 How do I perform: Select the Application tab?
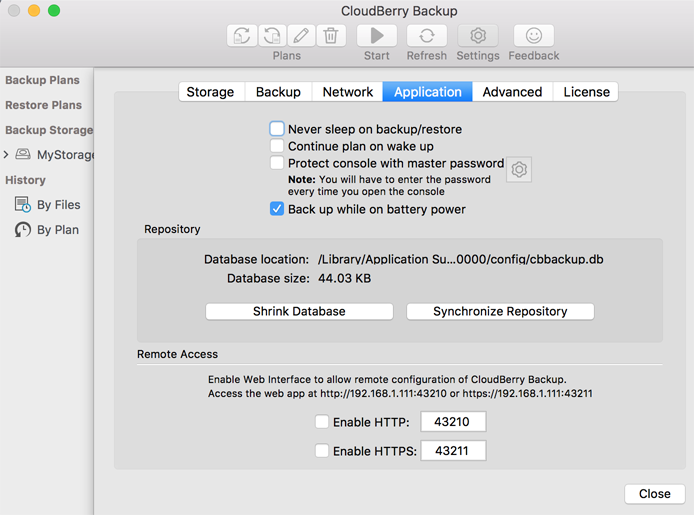point(428,92)
